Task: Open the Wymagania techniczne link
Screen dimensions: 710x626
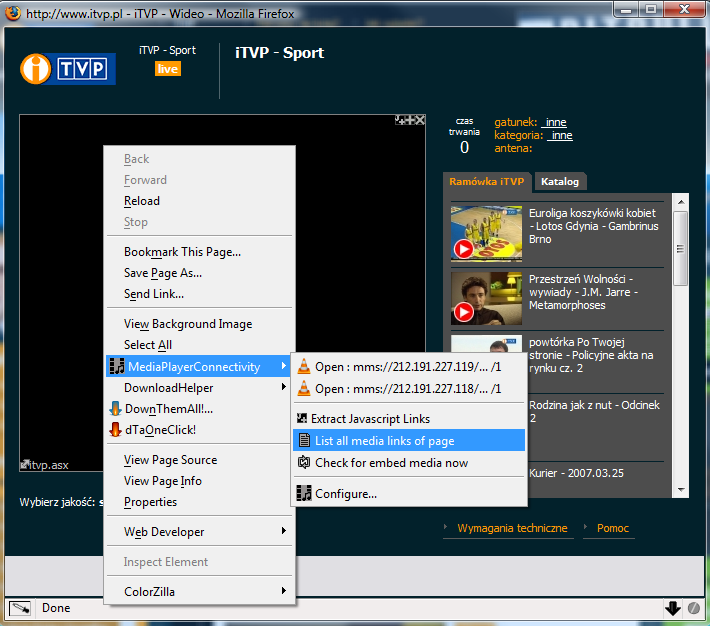Action: point(512,528)
